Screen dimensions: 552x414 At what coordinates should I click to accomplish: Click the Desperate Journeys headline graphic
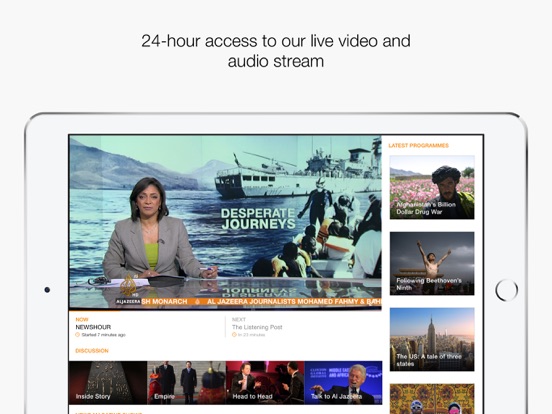click(258, 219)
